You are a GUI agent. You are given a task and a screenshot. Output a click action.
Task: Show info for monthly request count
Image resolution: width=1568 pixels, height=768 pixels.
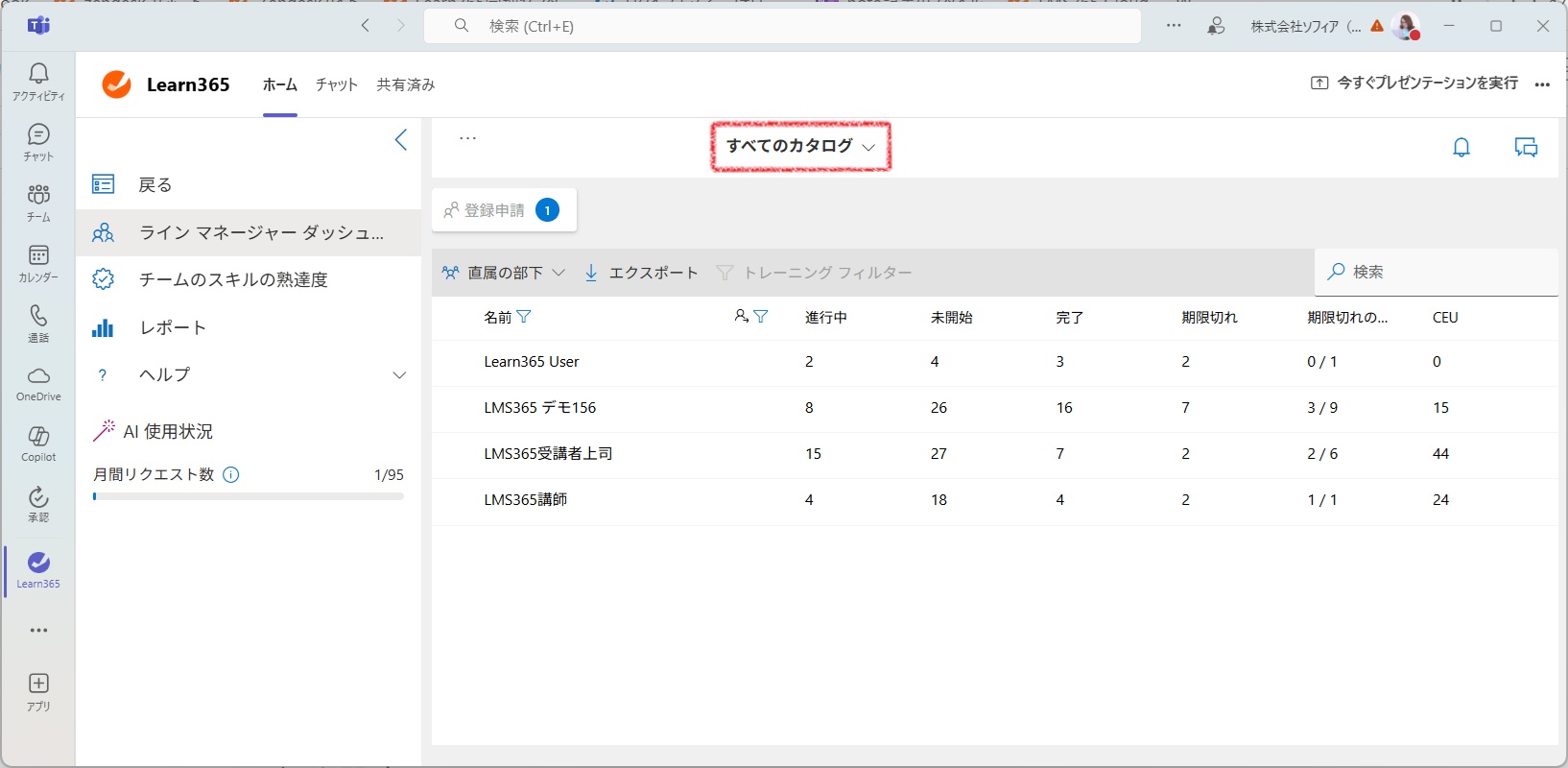tap(231, 474)
